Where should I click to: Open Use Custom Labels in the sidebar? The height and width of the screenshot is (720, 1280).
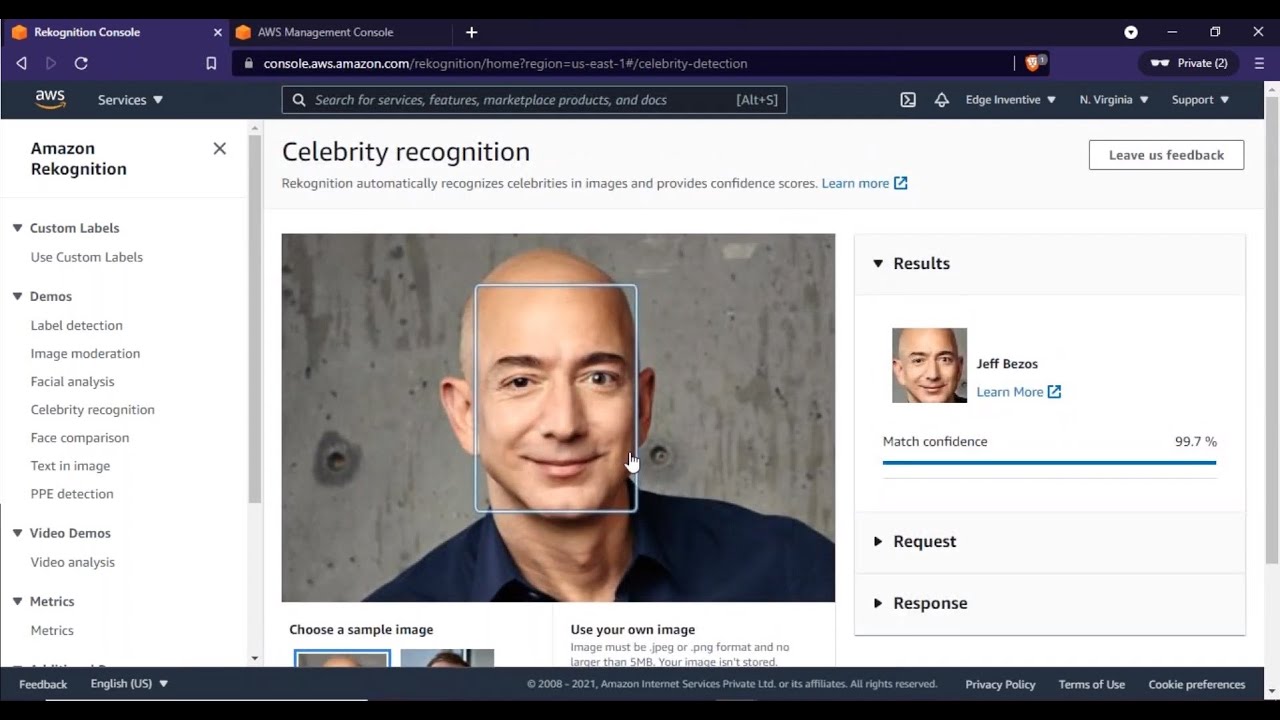click(x=87, y=257)
